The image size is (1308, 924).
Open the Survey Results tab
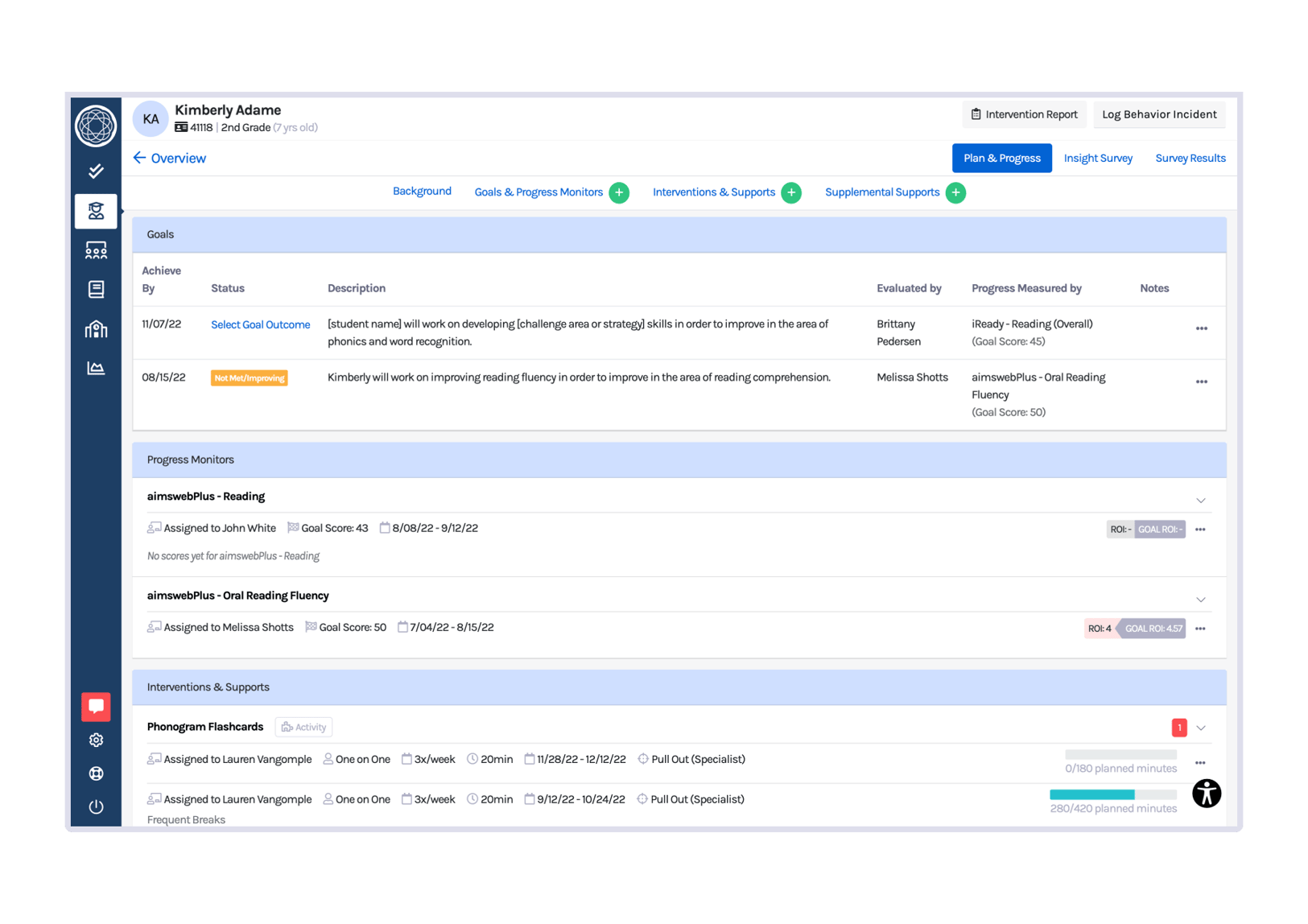(1190, 158)
